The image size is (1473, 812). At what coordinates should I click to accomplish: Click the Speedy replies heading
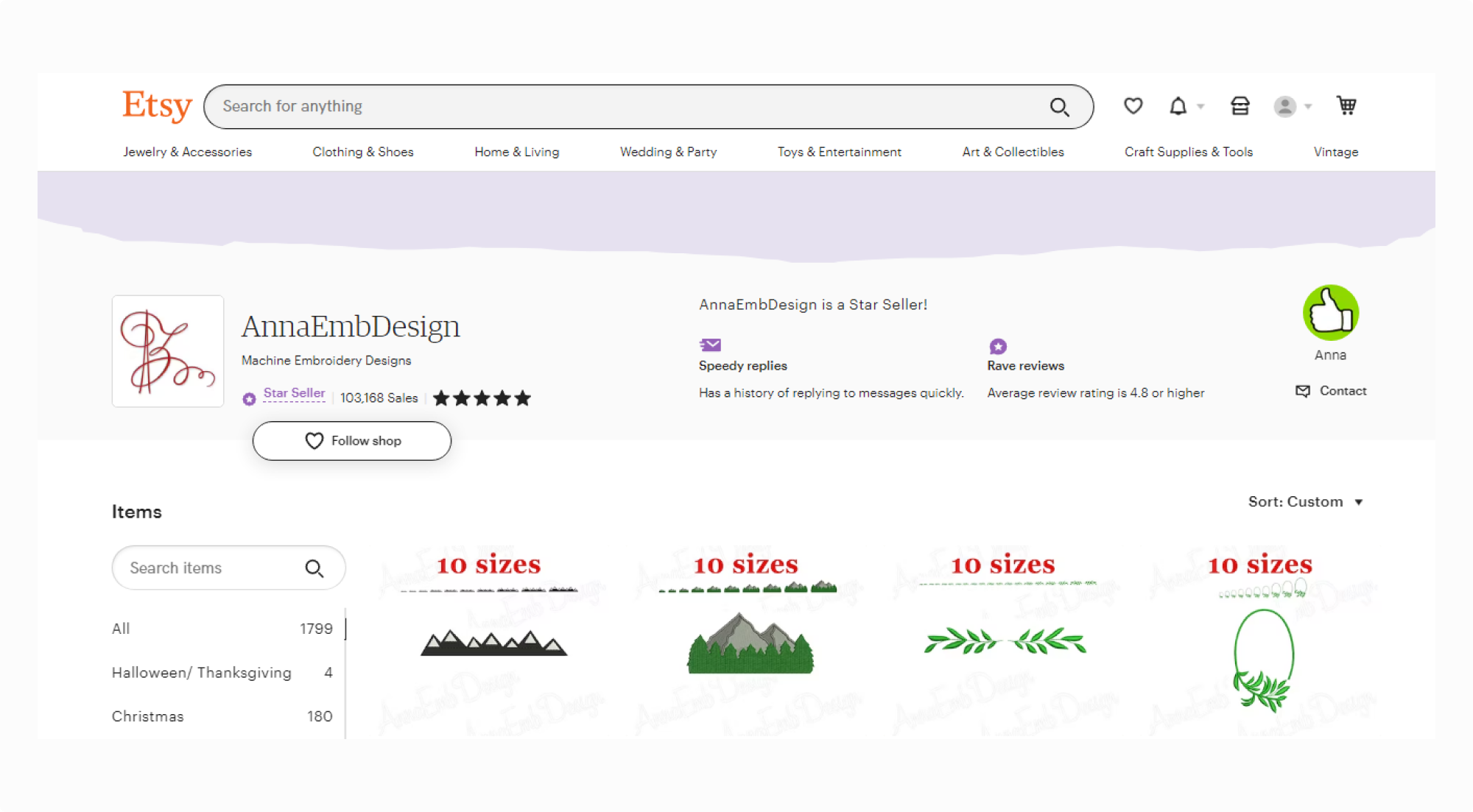742,366
